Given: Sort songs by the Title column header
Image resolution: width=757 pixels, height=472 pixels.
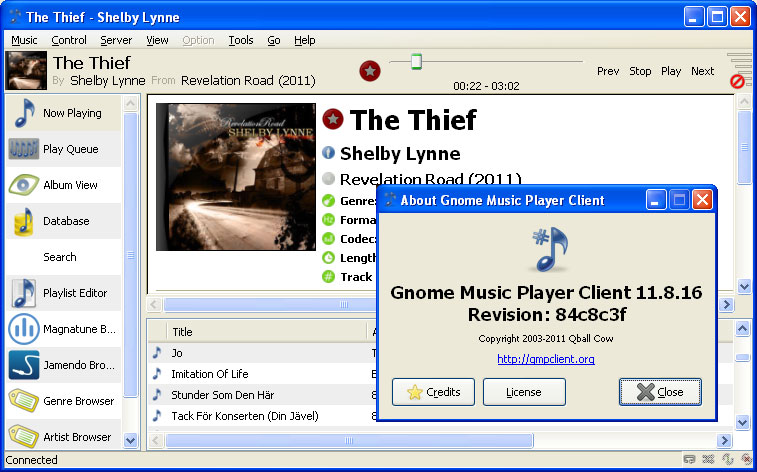Looking at the screenshot, I should (265, 332).
